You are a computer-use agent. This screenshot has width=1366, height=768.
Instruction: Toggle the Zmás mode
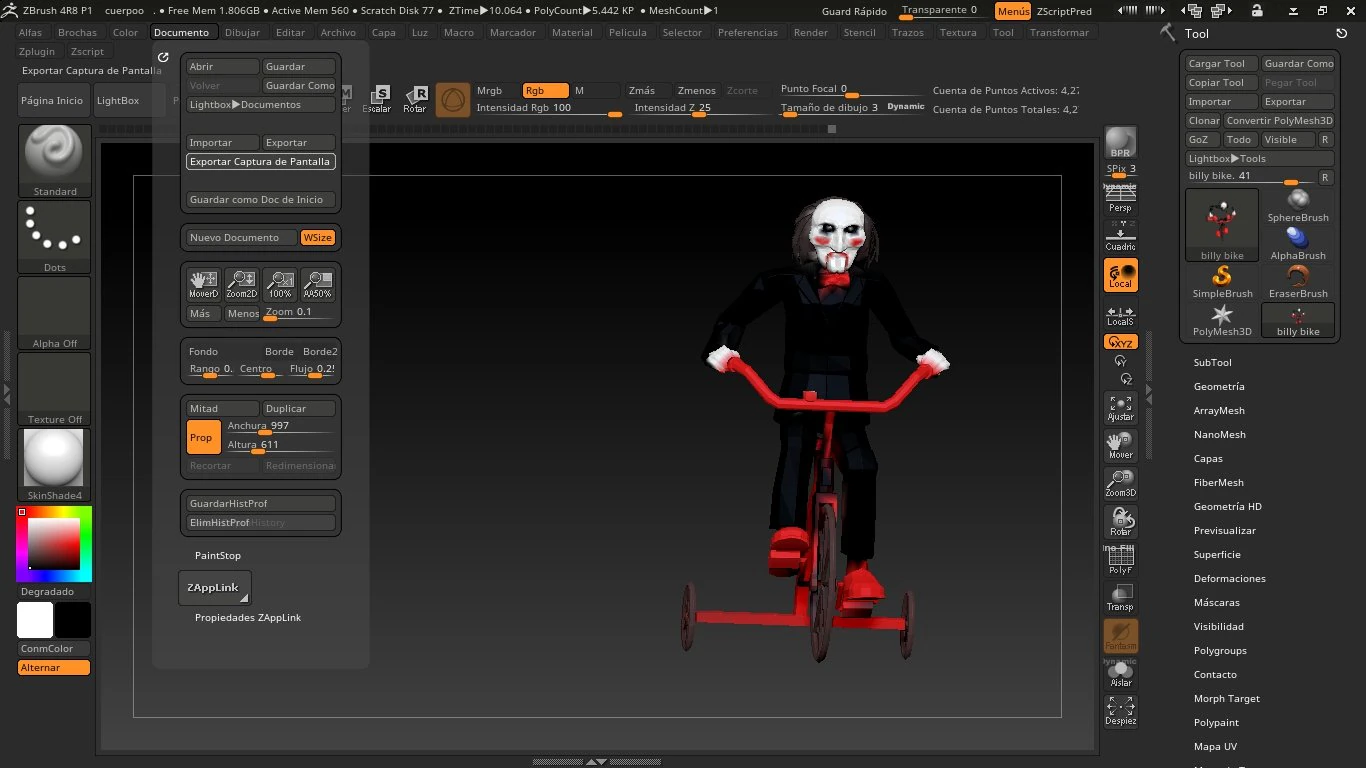tap(649, 90)
